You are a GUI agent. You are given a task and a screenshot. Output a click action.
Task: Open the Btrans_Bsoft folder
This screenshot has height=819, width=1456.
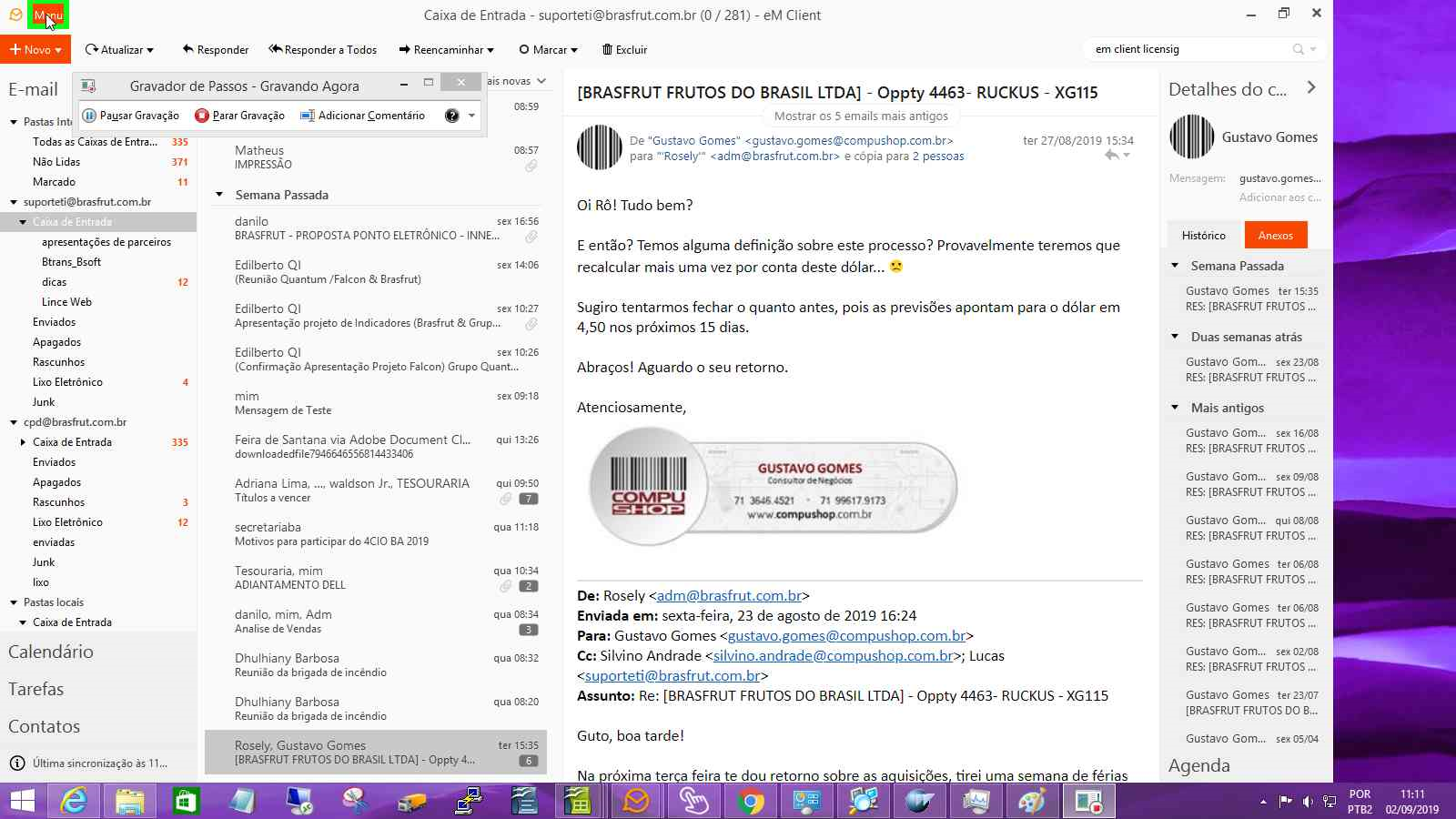[x=71, y=262]
